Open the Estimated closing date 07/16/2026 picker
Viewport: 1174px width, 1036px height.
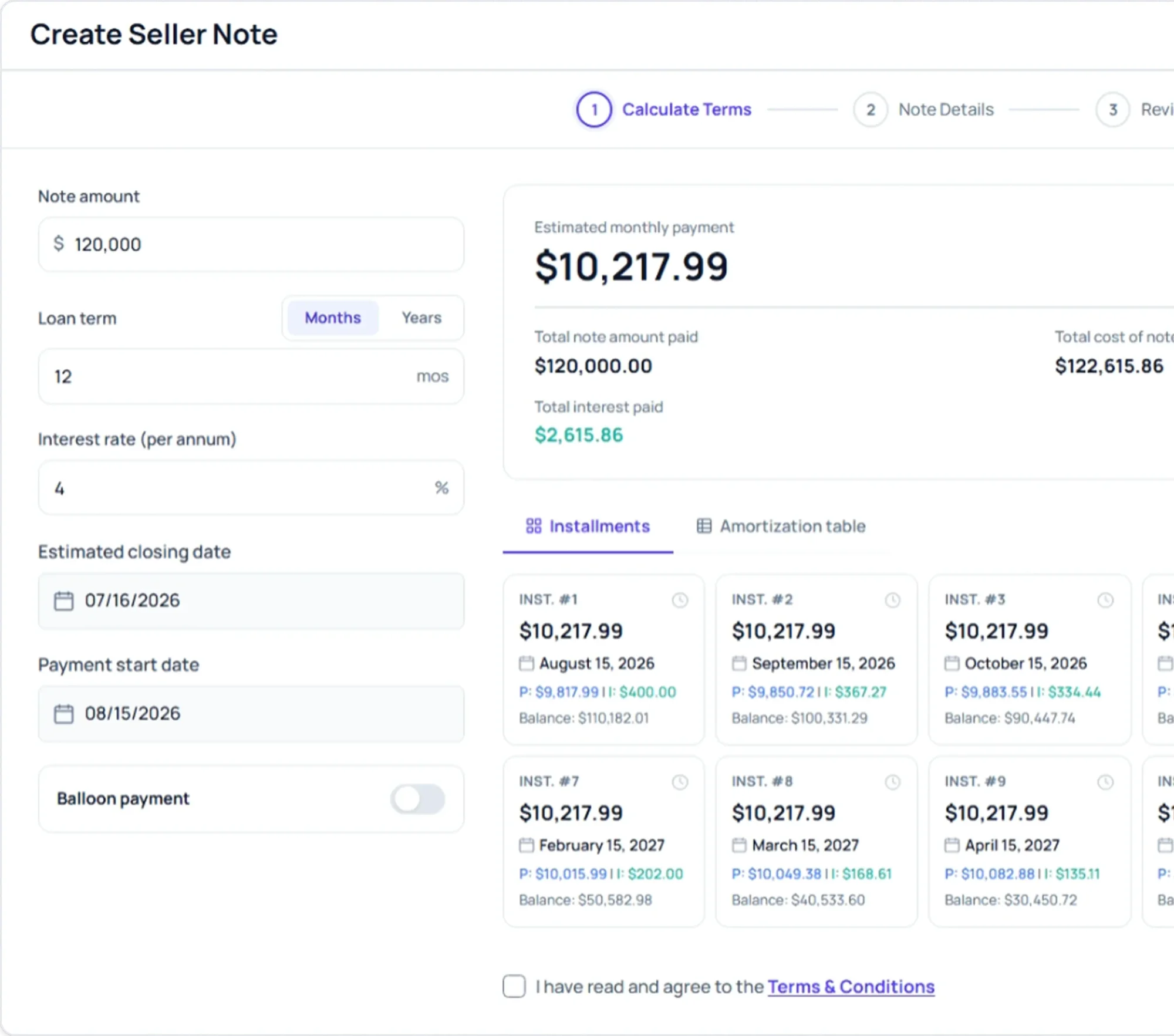(251, 601)
